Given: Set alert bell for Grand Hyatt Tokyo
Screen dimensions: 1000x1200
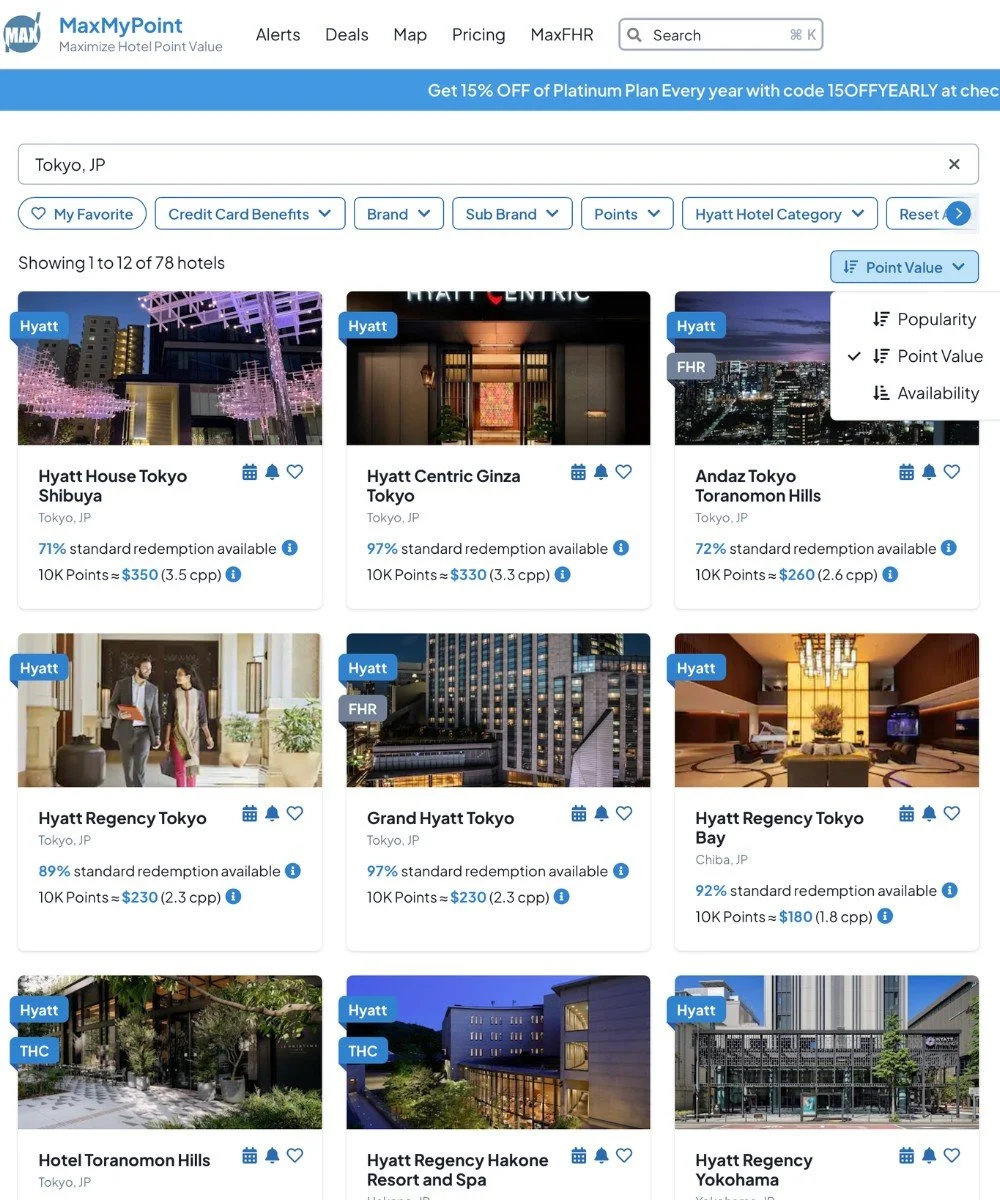Looking at the screenshot, I should [x=601, y=814].
